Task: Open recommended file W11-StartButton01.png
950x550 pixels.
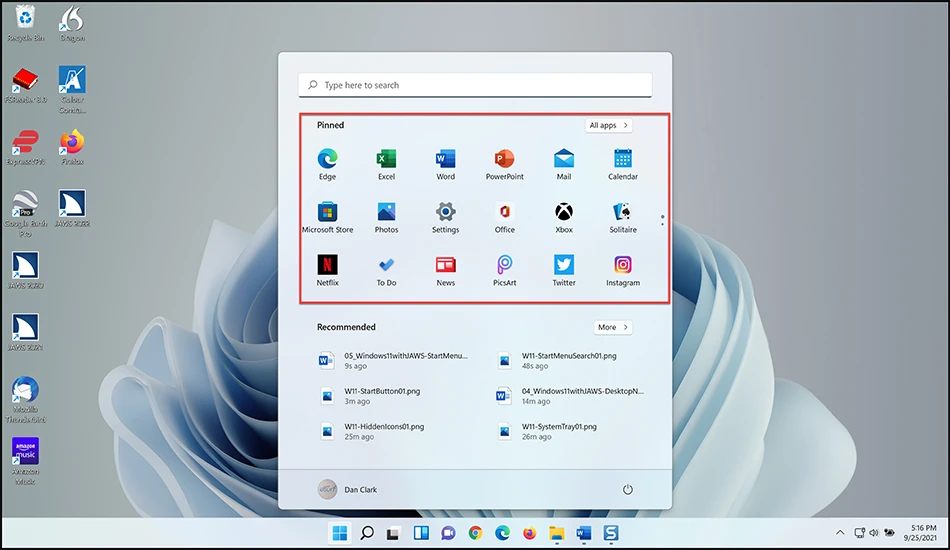Action: [370, 396]
